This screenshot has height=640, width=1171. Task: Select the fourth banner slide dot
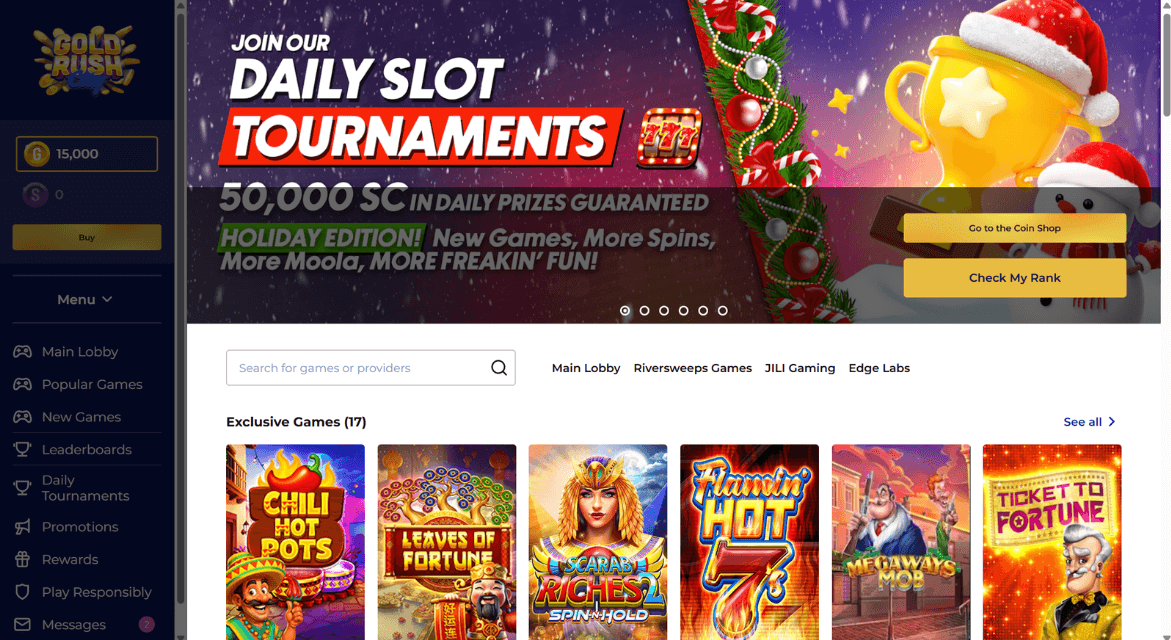683,311
